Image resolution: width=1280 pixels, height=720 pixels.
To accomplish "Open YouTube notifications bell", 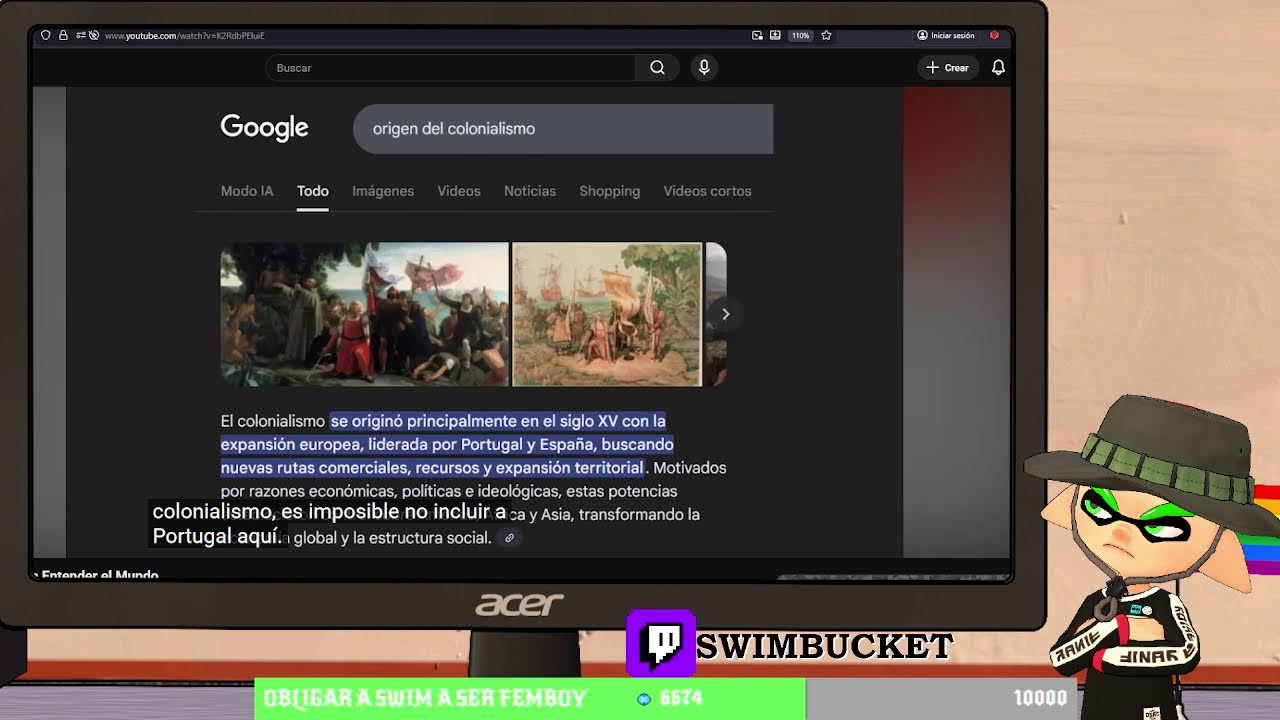I will point(998,67).
